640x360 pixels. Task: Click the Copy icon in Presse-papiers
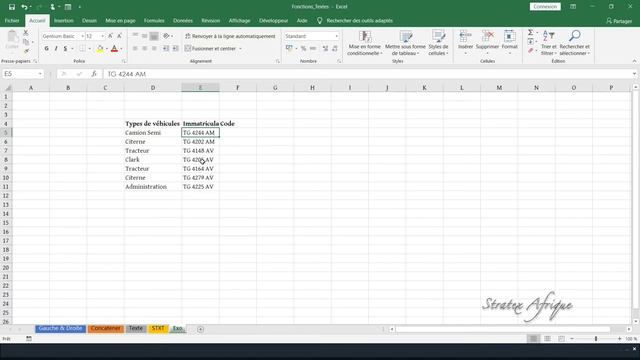(26, 42)
